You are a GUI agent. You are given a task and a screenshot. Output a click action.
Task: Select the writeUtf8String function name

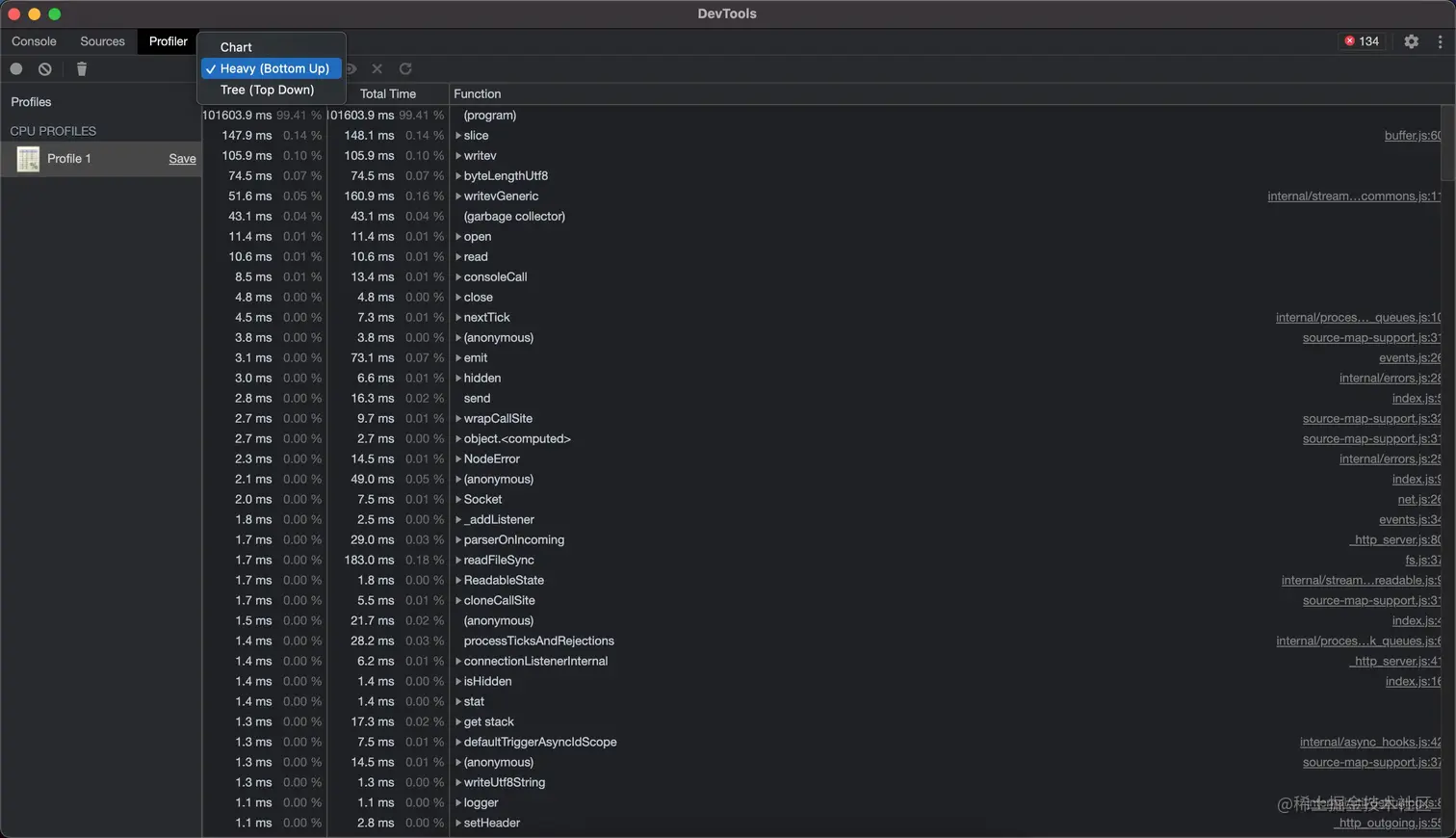point(505,783)
